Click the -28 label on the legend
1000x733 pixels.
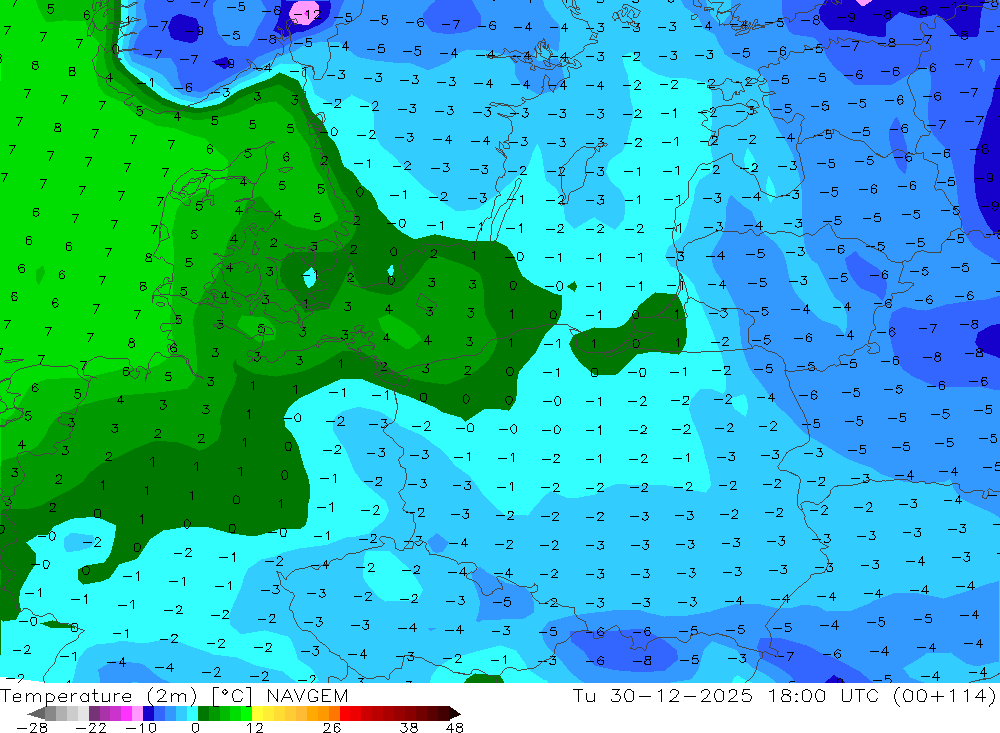click(32, 728)
